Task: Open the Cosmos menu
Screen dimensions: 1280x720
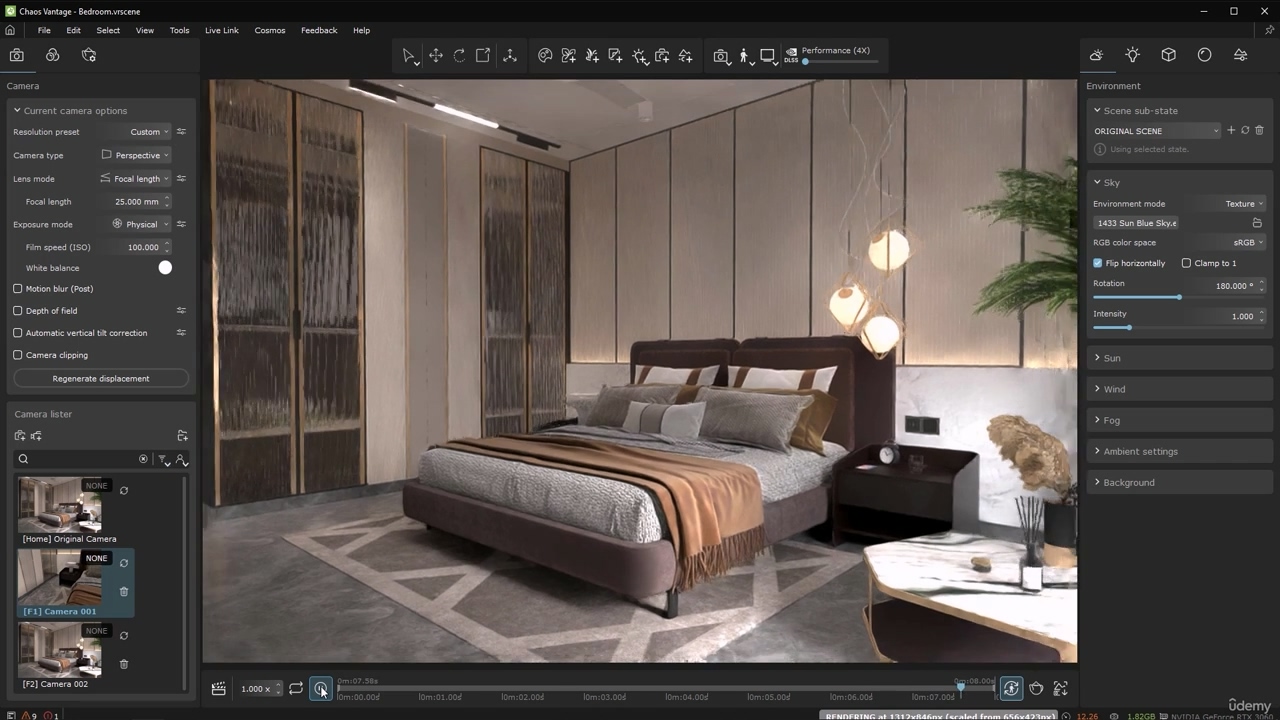Action: coord(270,30)
